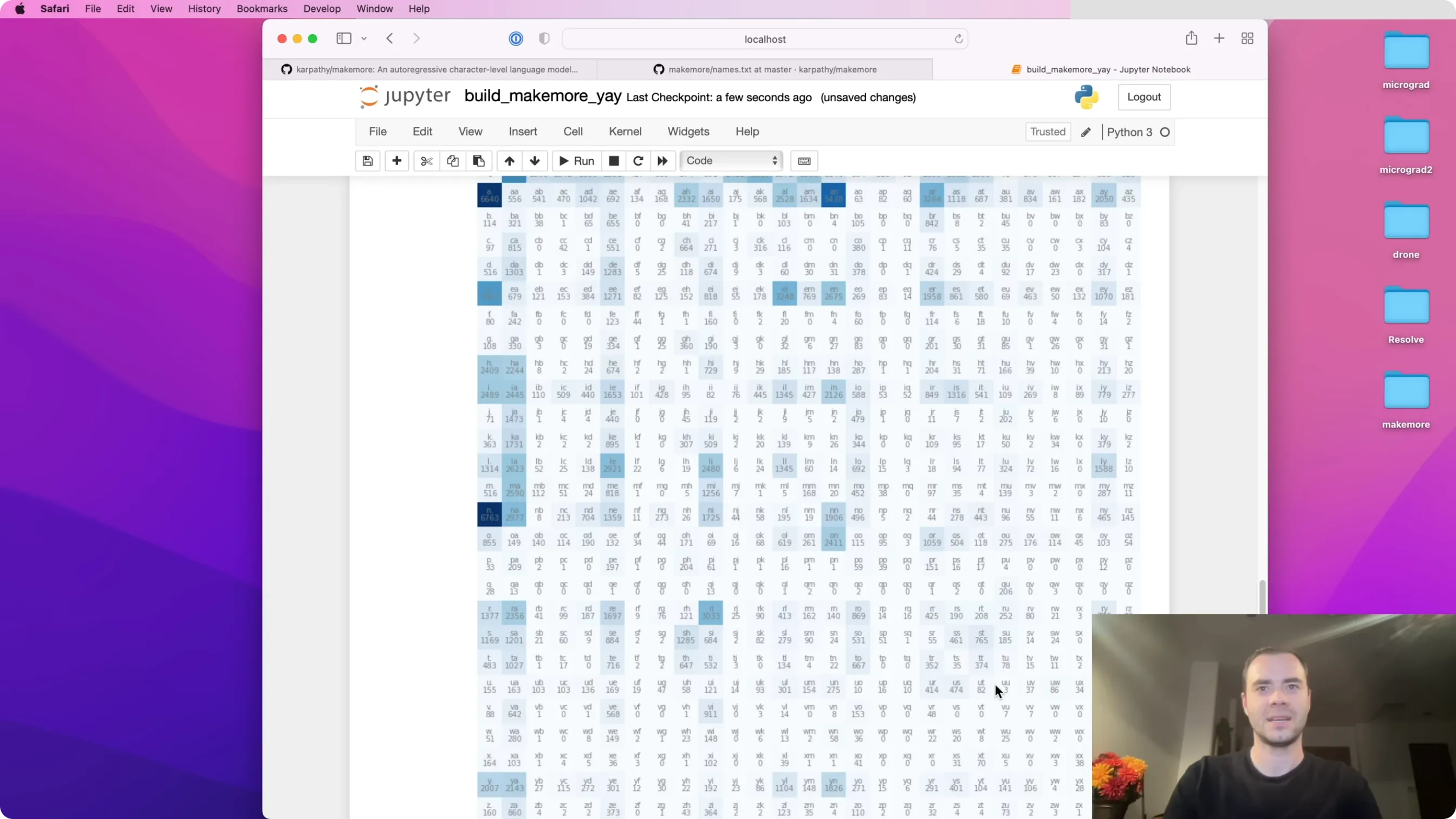
Task: Move selected cell up with arrow icon
Action: click(509, 161)
